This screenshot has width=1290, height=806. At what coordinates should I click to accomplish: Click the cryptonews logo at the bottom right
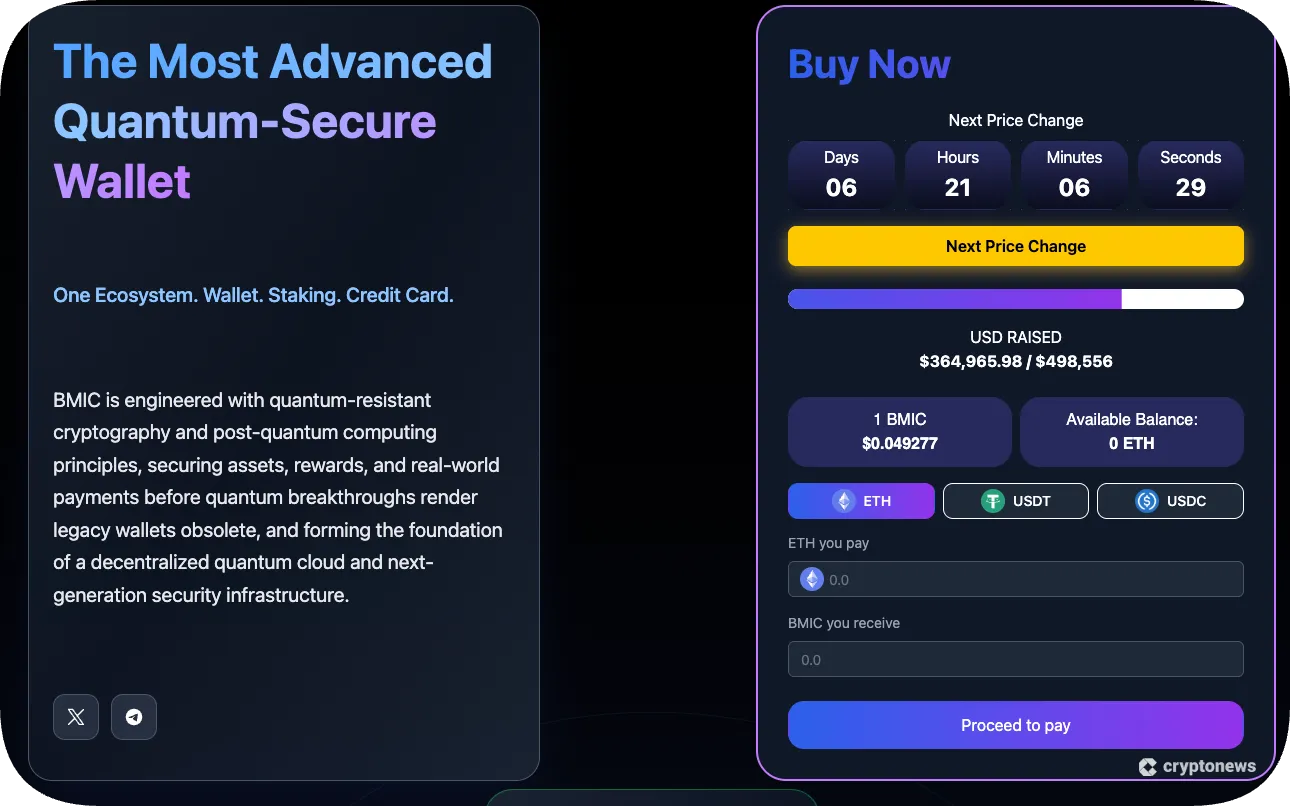point(1198,766)
